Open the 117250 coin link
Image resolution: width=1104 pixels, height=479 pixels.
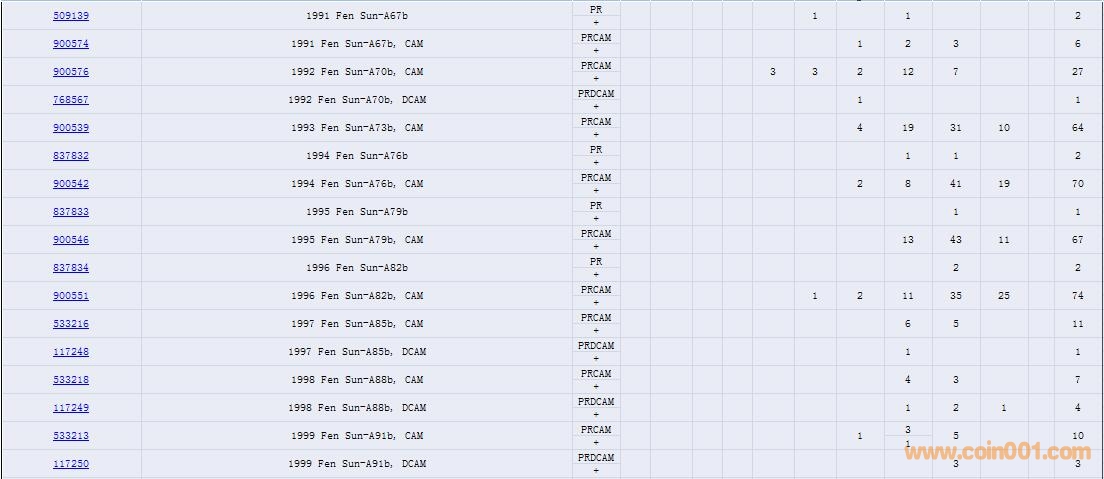pos(70,464)
